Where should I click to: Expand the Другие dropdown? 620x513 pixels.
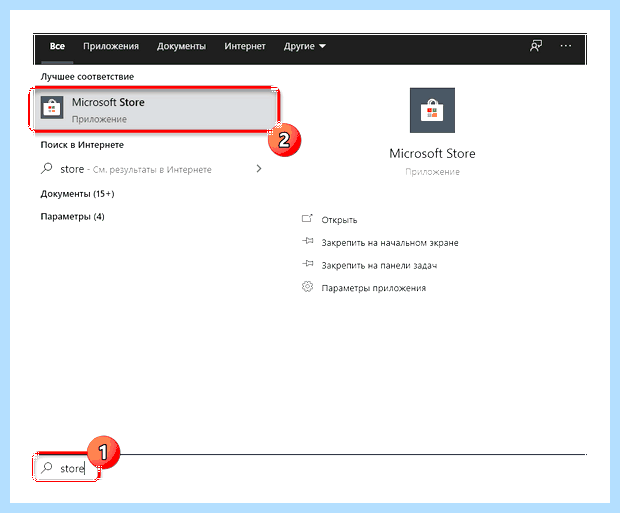[x=304, y=46]
